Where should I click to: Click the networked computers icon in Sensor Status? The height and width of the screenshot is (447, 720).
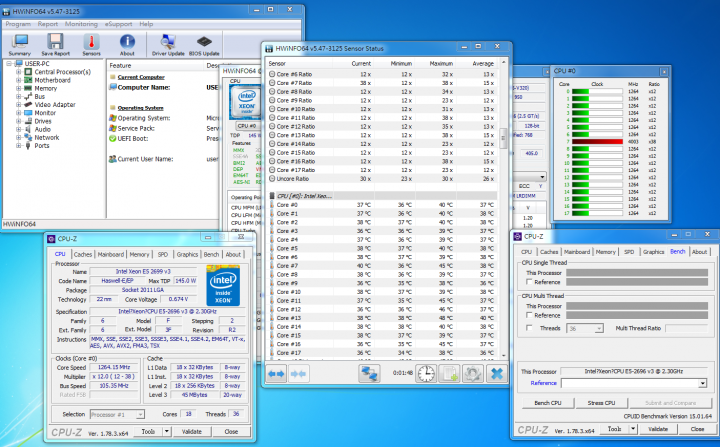click(369, 373)
